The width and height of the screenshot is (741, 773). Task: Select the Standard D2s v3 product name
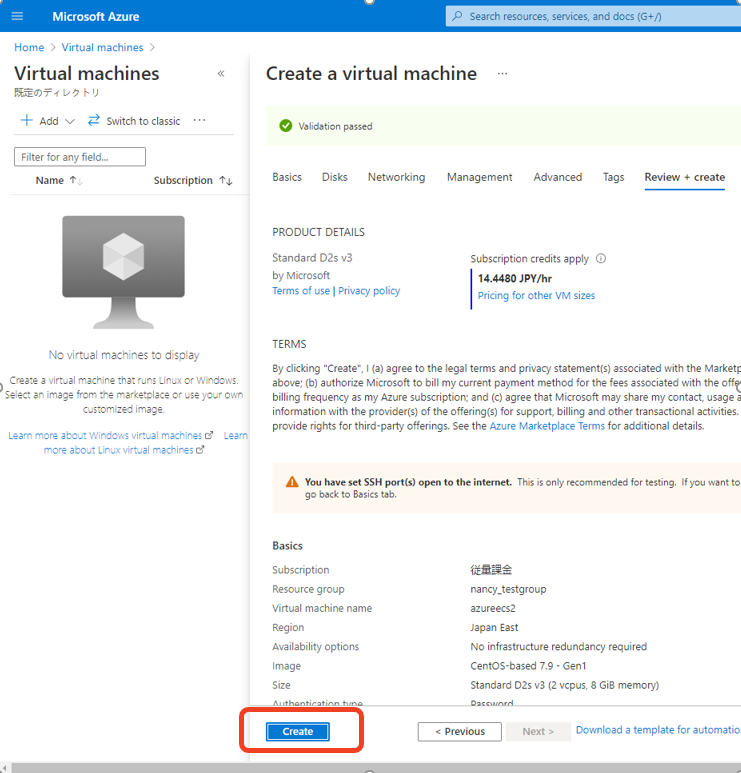pos(312,258)
